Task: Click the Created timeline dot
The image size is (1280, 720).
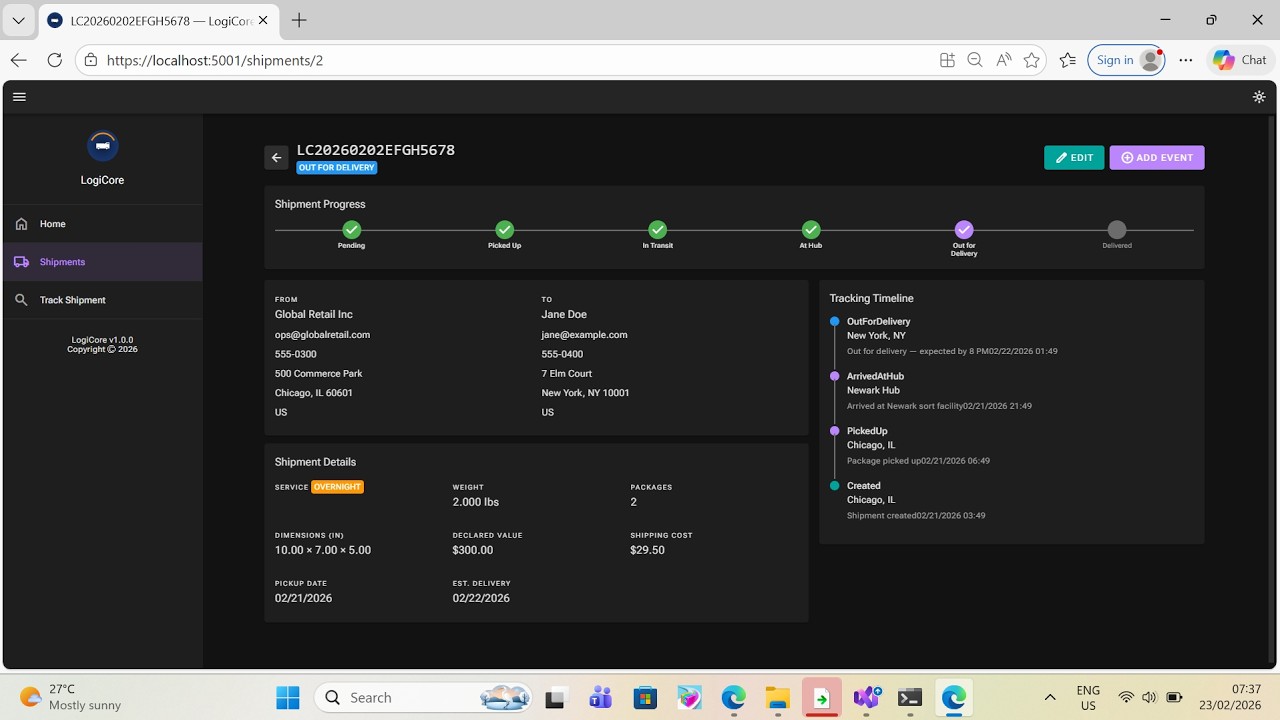Action: [x=835, y=486]
